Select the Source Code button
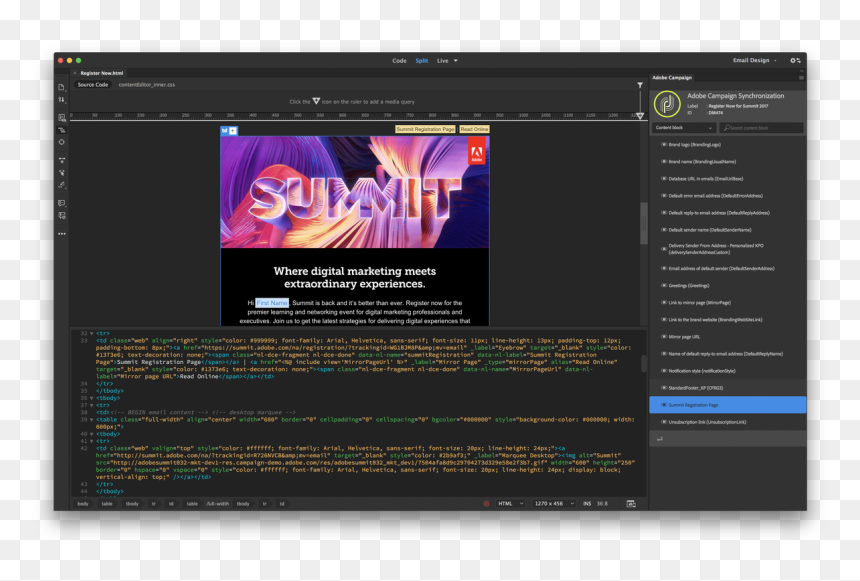Image resolution: width=860 pixels, height=581 pixels. (93, 85)
